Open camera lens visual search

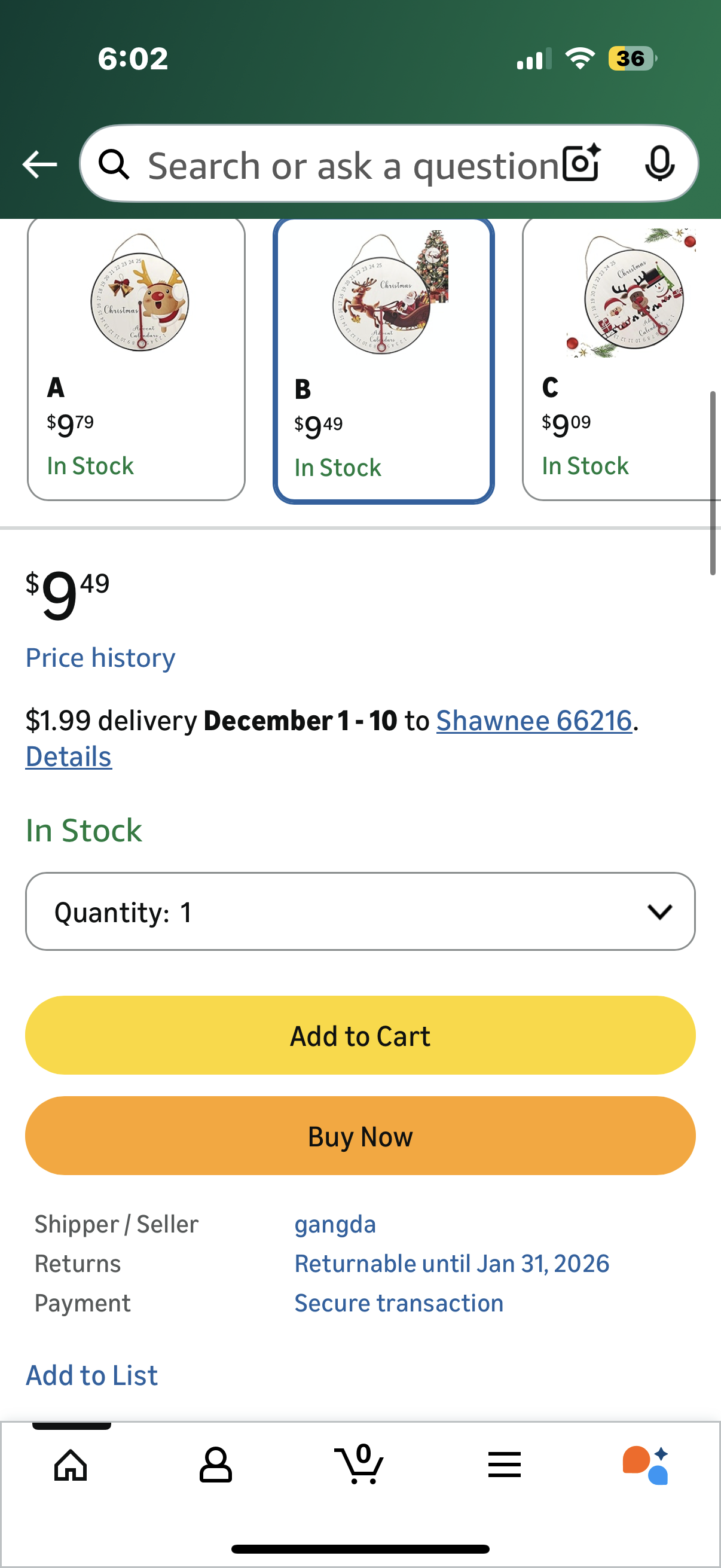pos(581,163)
